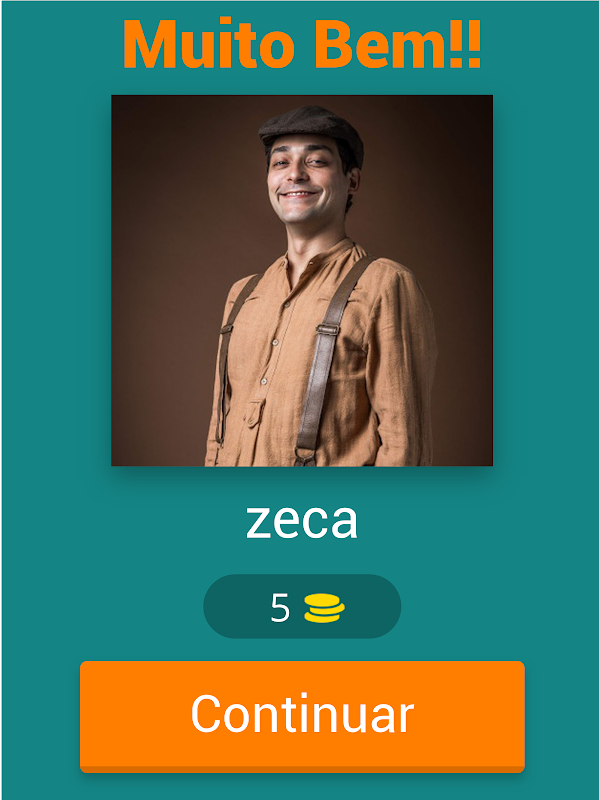The width and height of the screenshot is (599, 800).
Task: Click the "zeca" answer label
Action: [302, 521]
